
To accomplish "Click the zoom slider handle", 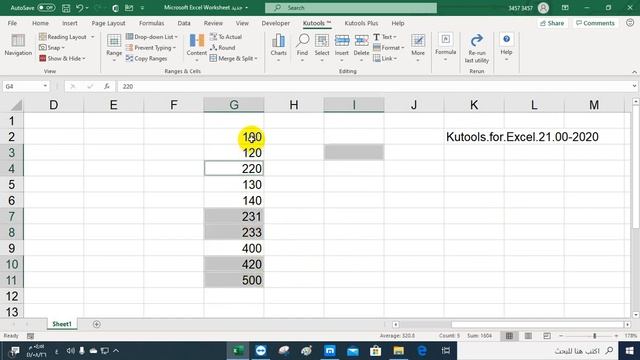I will (594, 336).
